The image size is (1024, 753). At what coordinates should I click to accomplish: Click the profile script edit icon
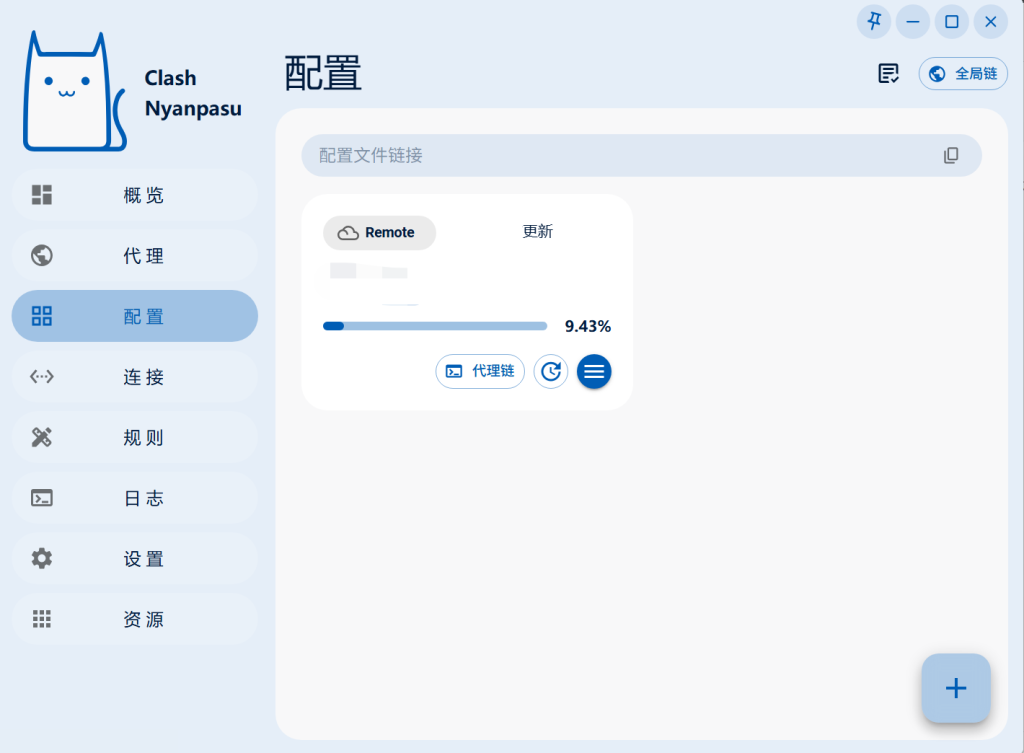pos(887,73)
